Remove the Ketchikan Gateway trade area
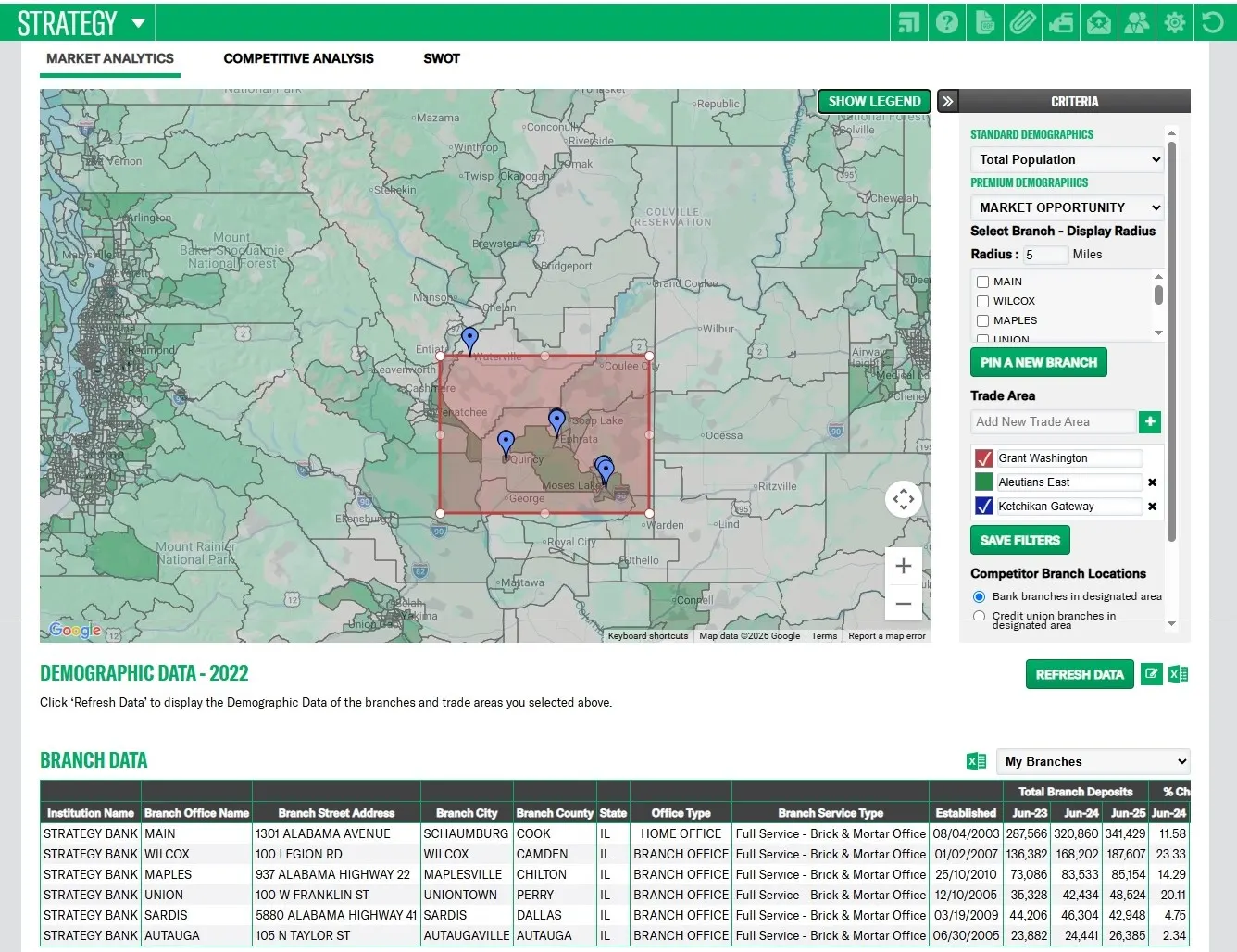Viewport: 1237px width, 952px height. pyautogui.click(x=1153, y=507)
